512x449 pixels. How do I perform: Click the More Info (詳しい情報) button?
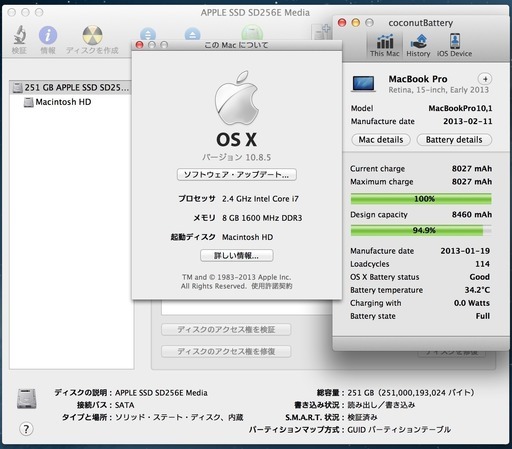(x=237, y=256)
